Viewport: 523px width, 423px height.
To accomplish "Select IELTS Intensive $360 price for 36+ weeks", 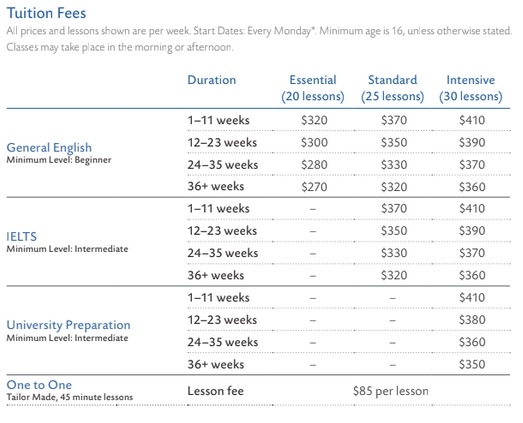I will (x=472, y=275).
